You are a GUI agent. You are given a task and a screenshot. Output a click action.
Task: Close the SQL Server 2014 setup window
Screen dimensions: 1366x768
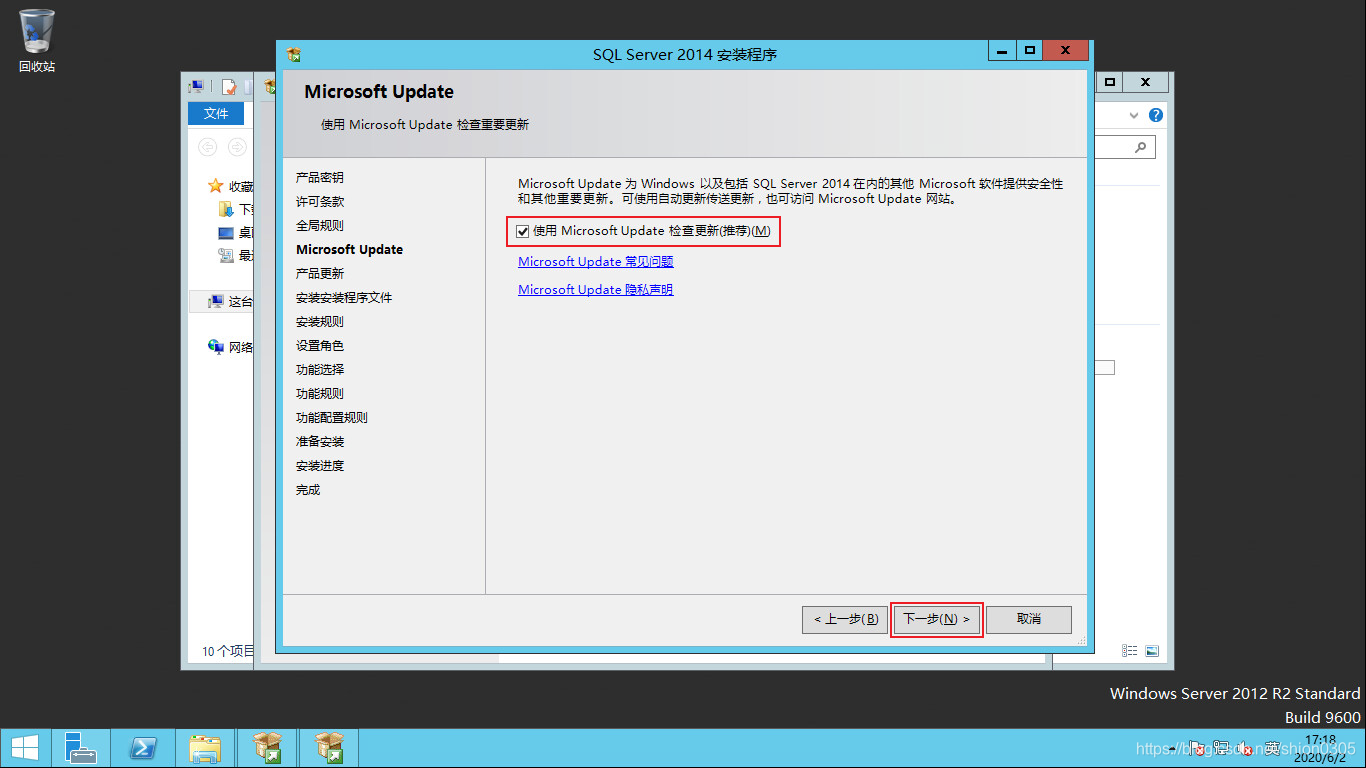point(1065,50)
